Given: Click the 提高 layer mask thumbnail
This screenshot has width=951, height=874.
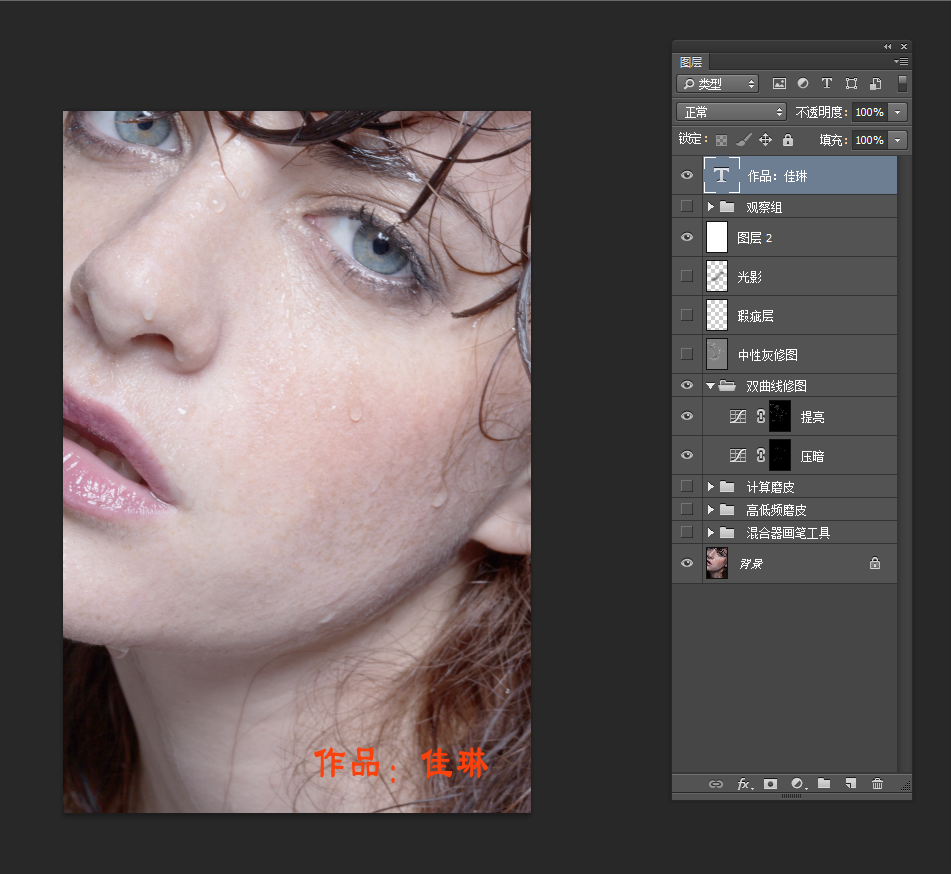Looking at the screenshot, I should pos(780,416).
